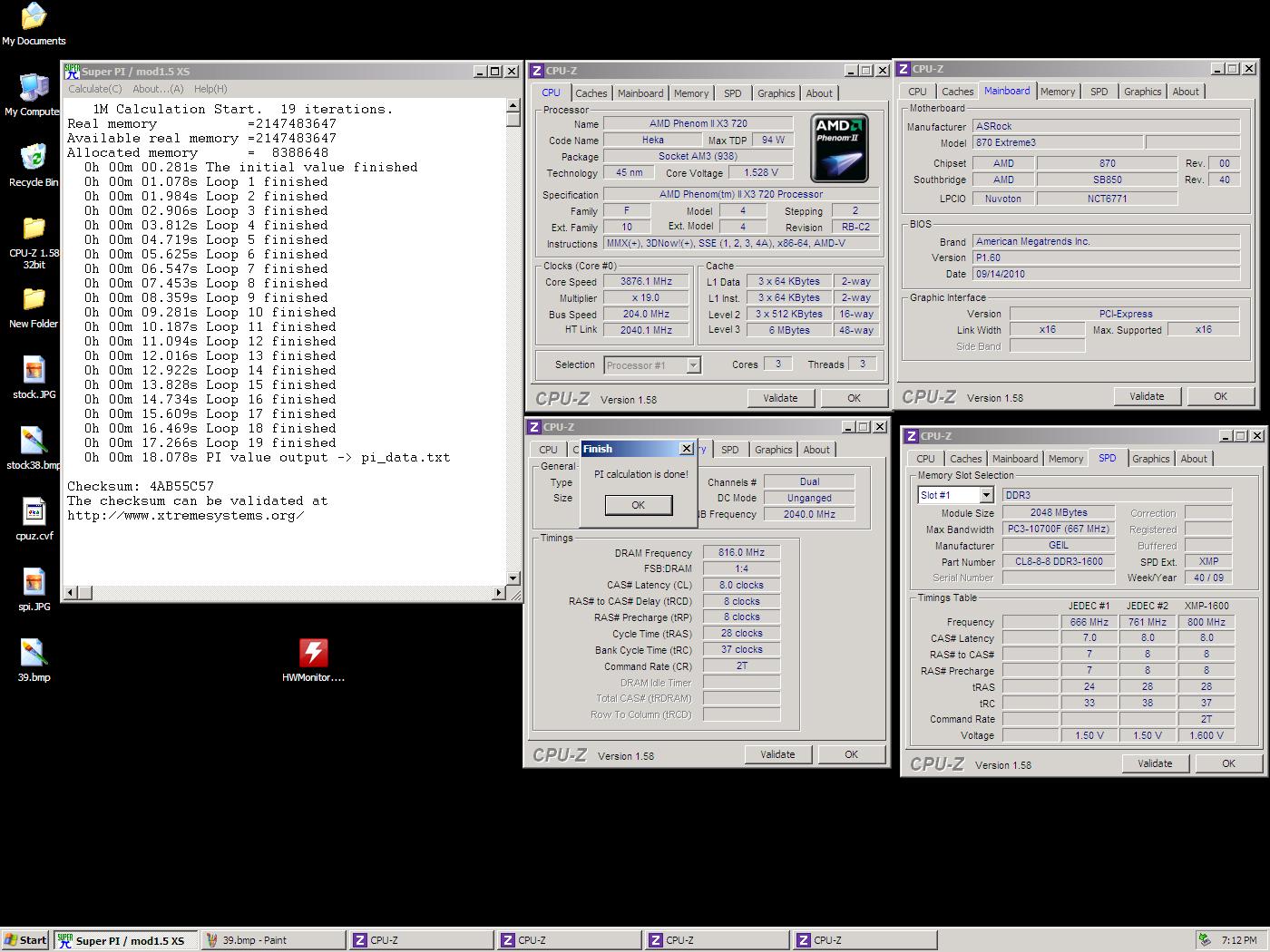Switch to Super PI taskbar button
Viewport: 1270px width, 952px height.
pos(124,940)
